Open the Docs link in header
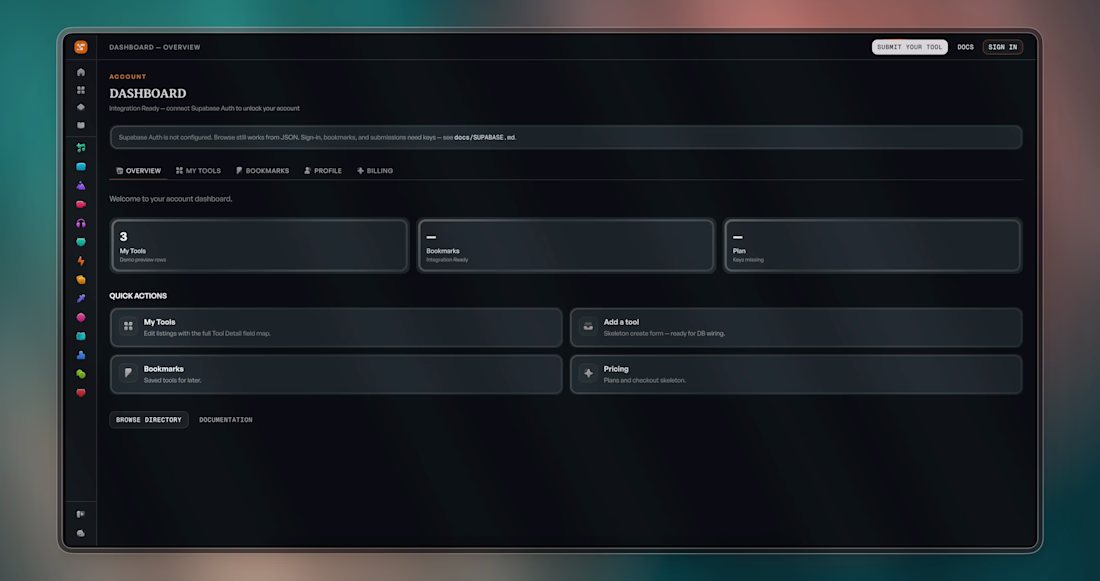Screen dimensions: 1100x581 coord(965,47)
